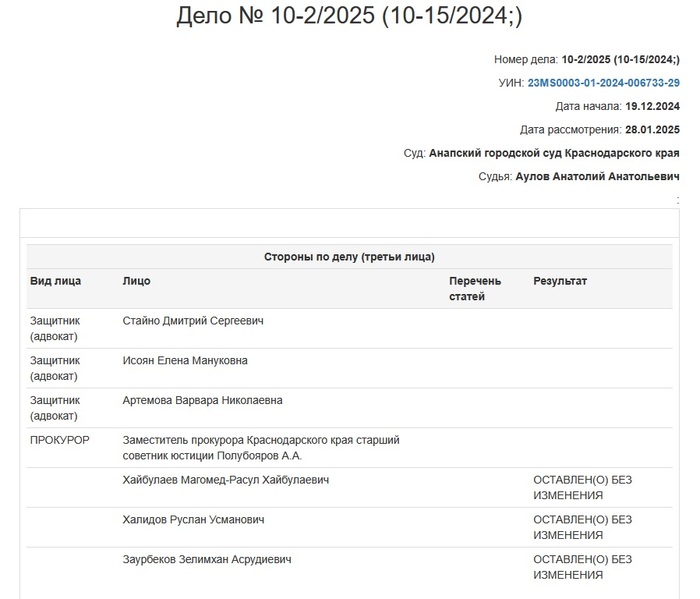
Task: Click judge name Аулов Анатолий Анатольевич
Action: point(597,177)
